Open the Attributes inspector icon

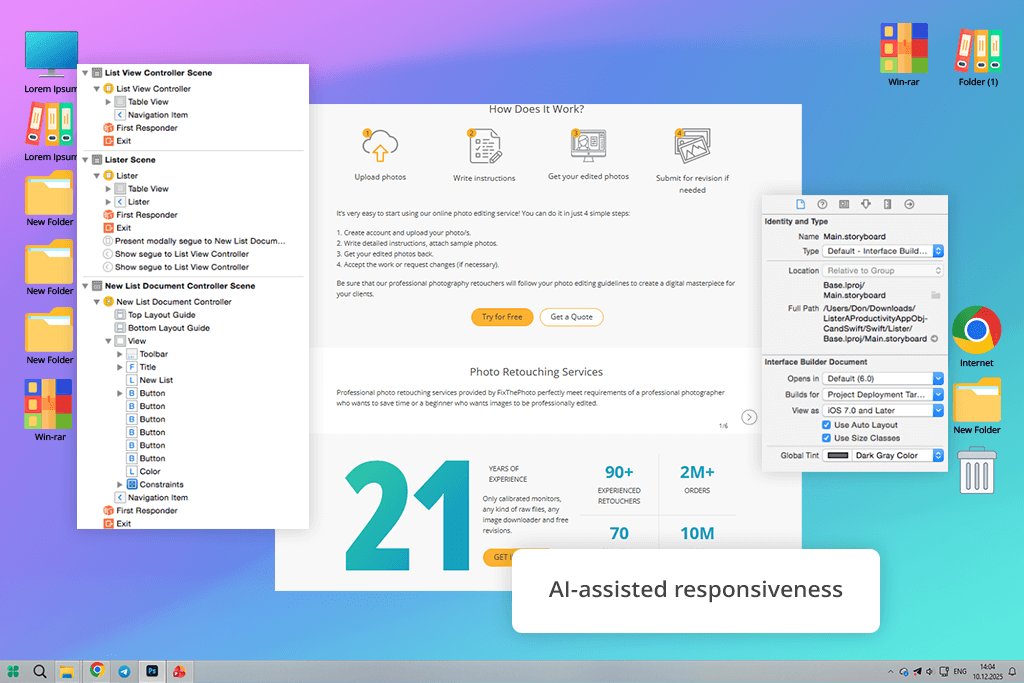pos(866,204)
